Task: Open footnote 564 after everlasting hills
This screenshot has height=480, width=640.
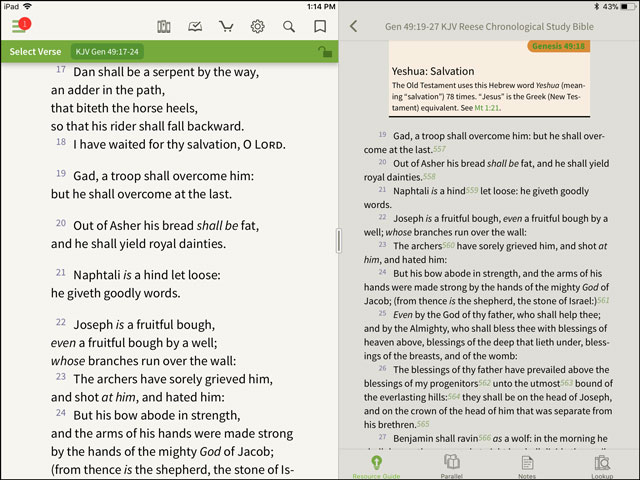Action: (454, 396)
